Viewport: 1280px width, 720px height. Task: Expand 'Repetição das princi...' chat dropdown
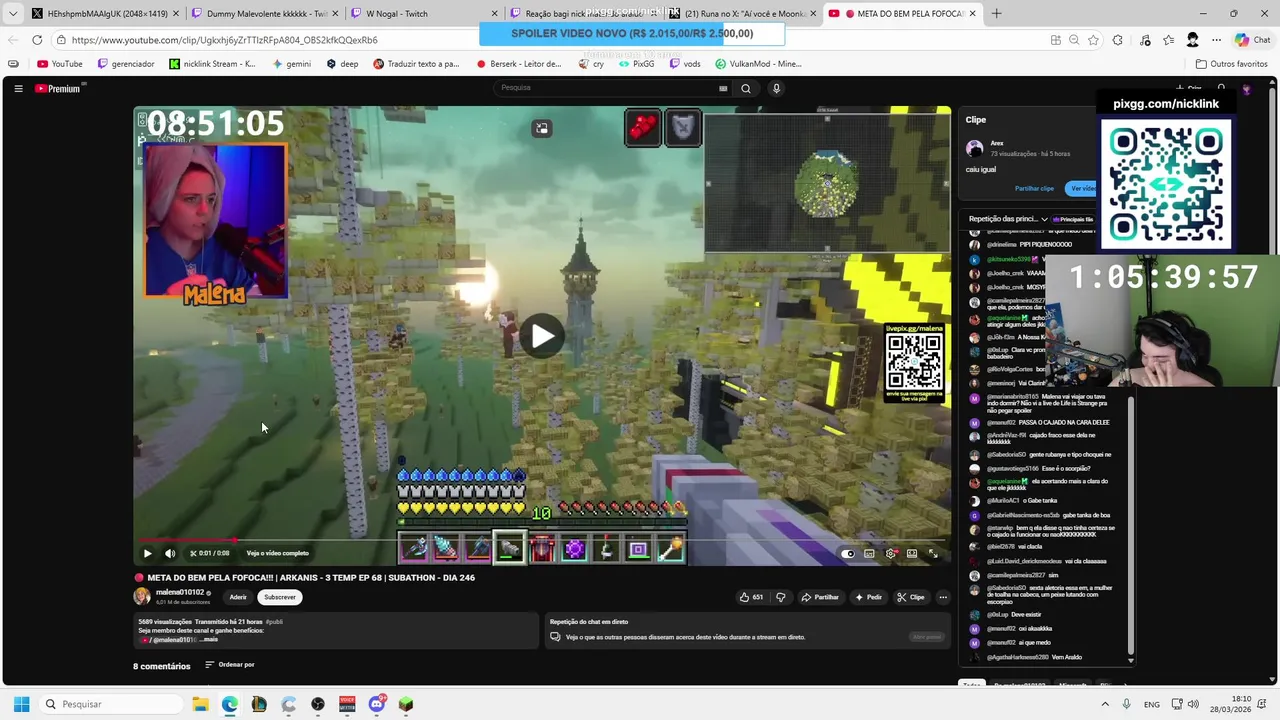[x=1008, y=219]
